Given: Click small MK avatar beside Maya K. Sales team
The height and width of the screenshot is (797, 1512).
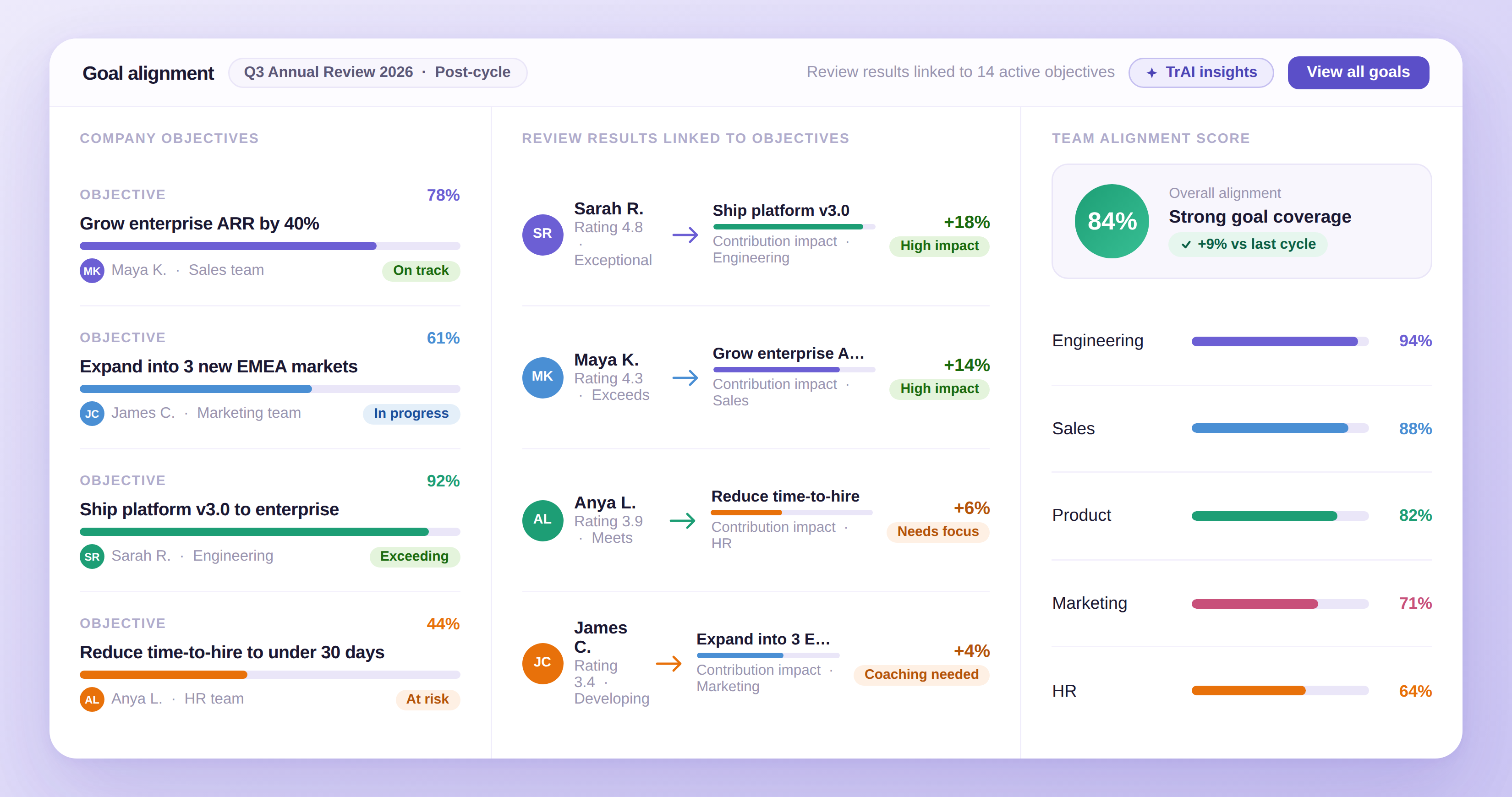Looking at the screenshot, I should pyautogui.click(x=92, y=271).
